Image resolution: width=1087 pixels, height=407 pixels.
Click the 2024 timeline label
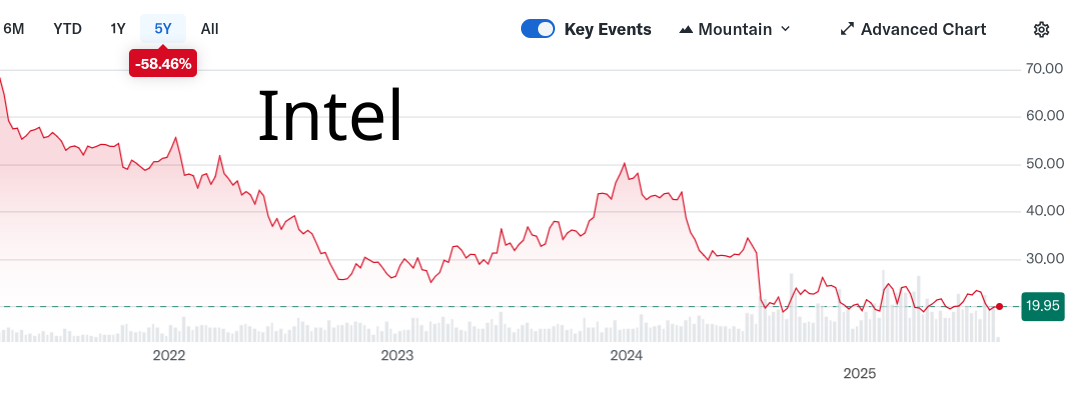[626, 355]
